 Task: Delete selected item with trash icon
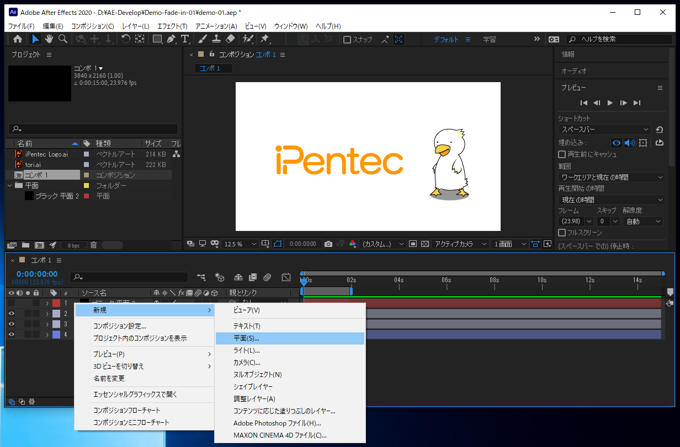point(93,245)
